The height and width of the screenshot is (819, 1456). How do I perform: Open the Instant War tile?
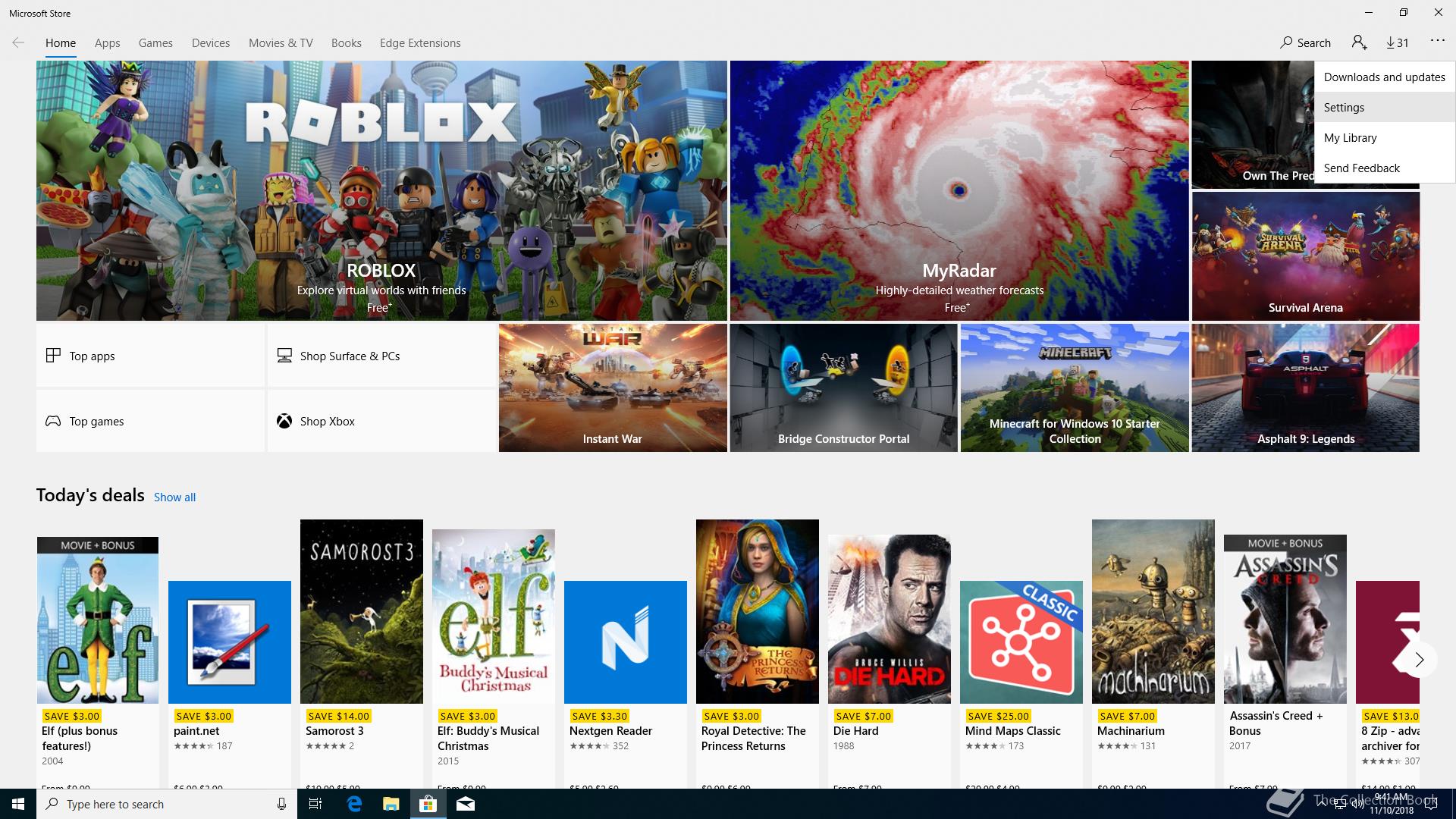[x=613, y=388]
